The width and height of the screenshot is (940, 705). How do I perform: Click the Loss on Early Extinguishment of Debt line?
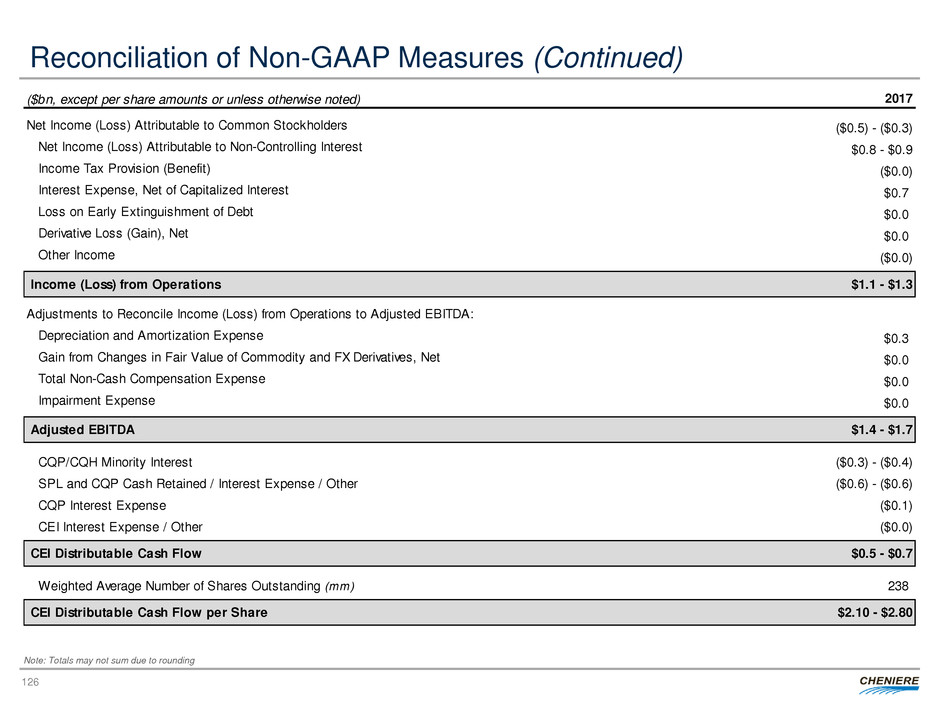coord(145,212)
